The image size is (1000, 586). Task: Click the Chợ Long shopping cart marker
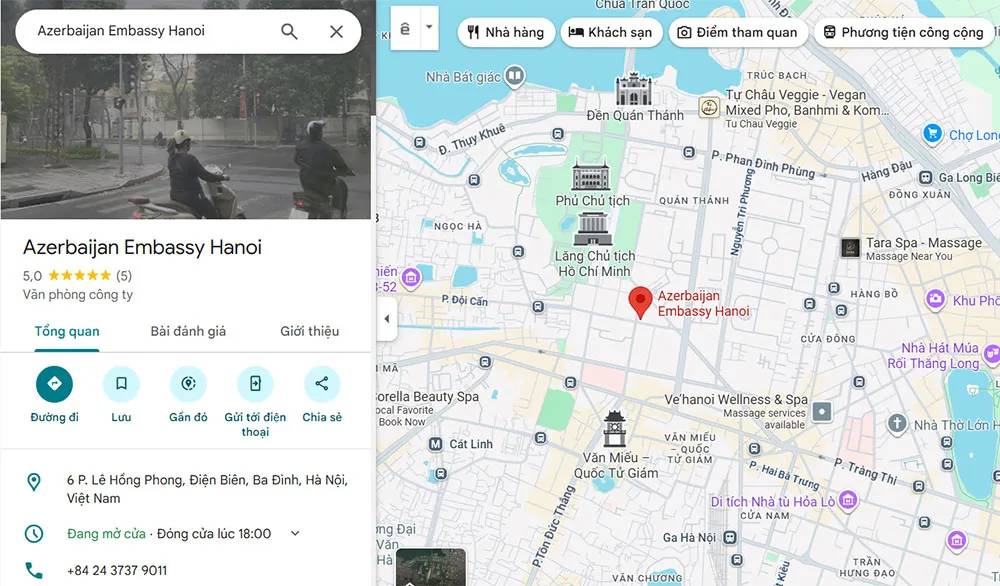[932, 134]
